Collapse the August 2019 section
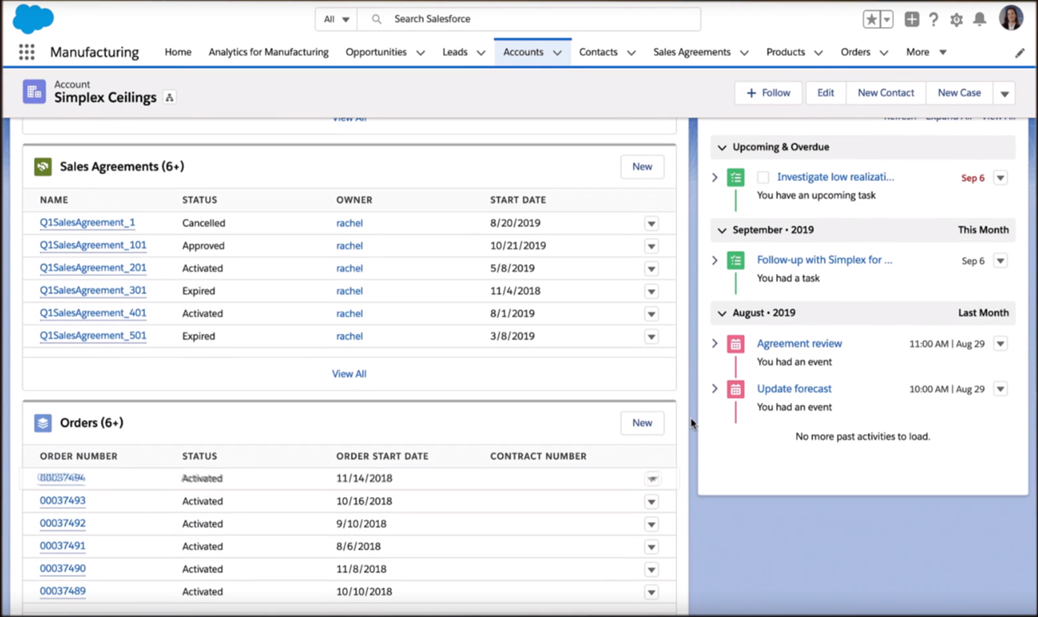1038x617 pixels. pos(722,313)
